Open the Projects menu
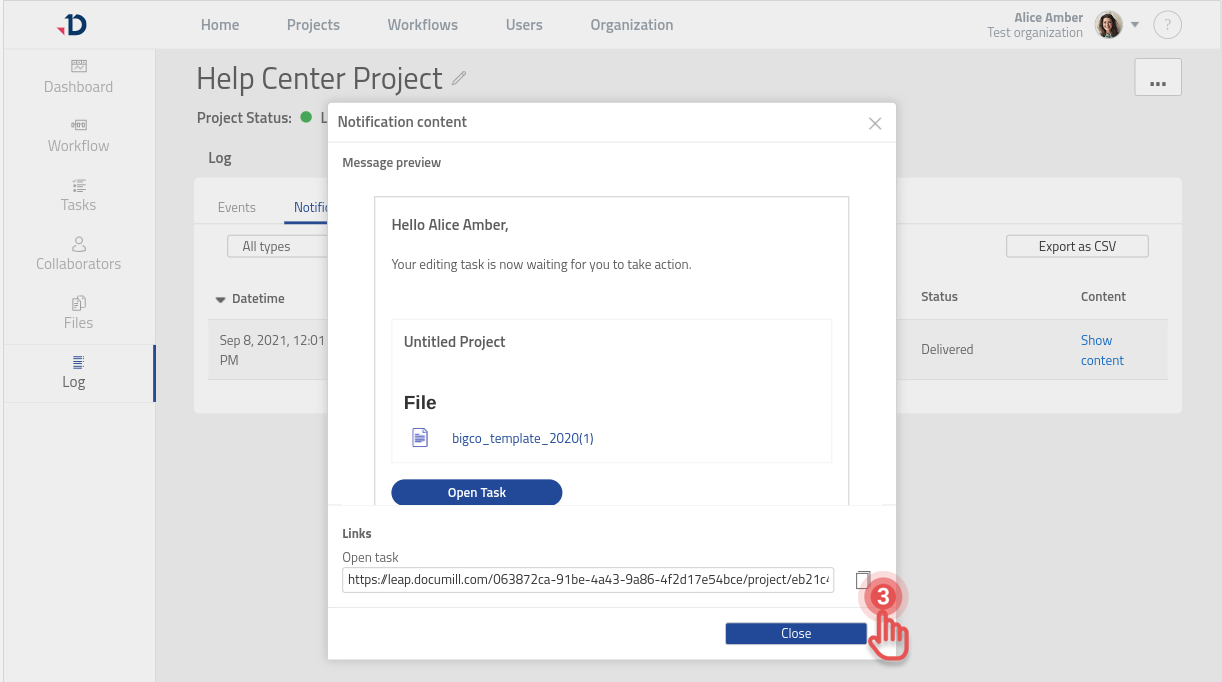The image size is (1222, 682). point(313,25)
